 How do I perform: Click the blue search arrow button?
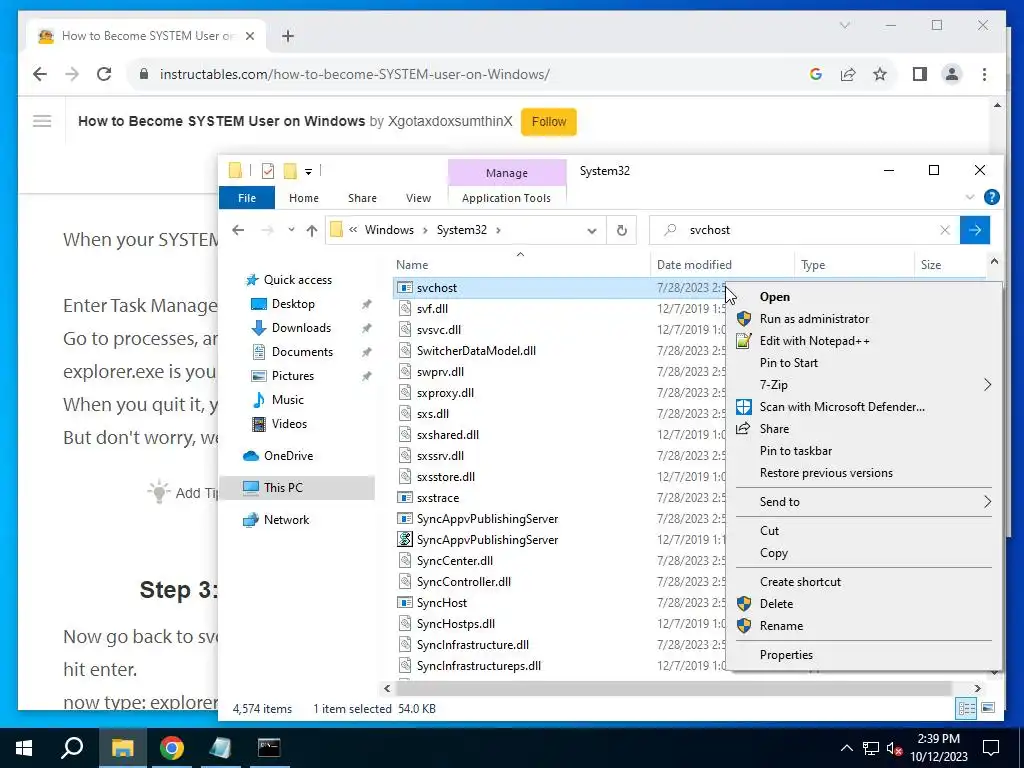pos(975,230)
